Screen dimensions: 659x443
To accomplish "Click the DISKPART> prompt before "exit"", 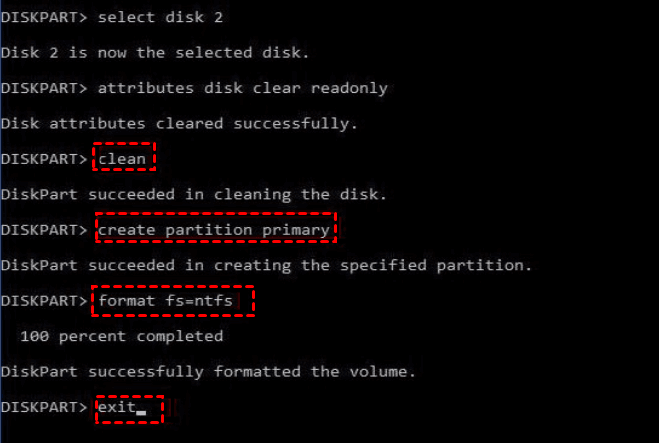I will (44, 408).
